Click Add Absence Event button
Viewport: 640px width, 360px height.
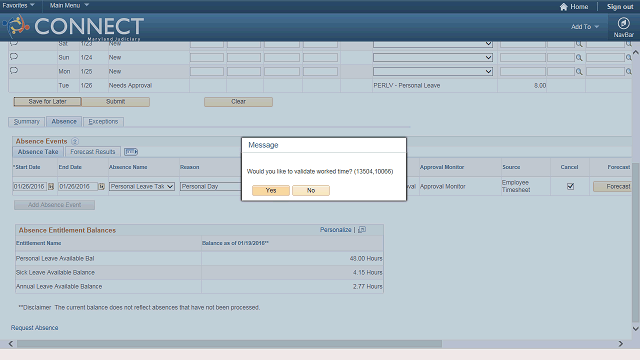click(x=55, y=205)
